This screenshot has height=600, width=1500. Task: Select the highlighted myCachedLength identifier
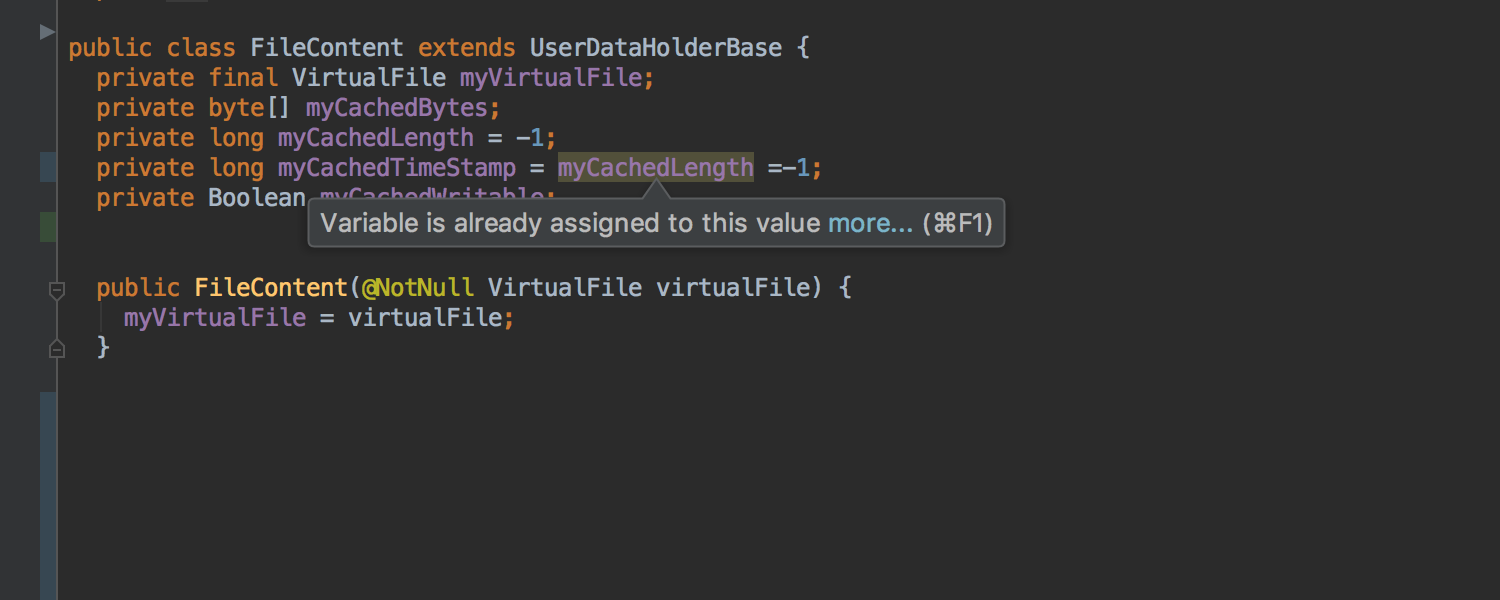click(655, 167)
